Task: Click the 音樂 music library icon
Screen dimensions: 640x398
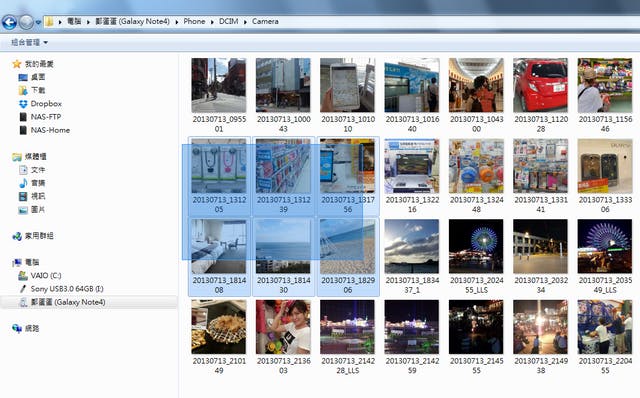Action: pos(23,183)
